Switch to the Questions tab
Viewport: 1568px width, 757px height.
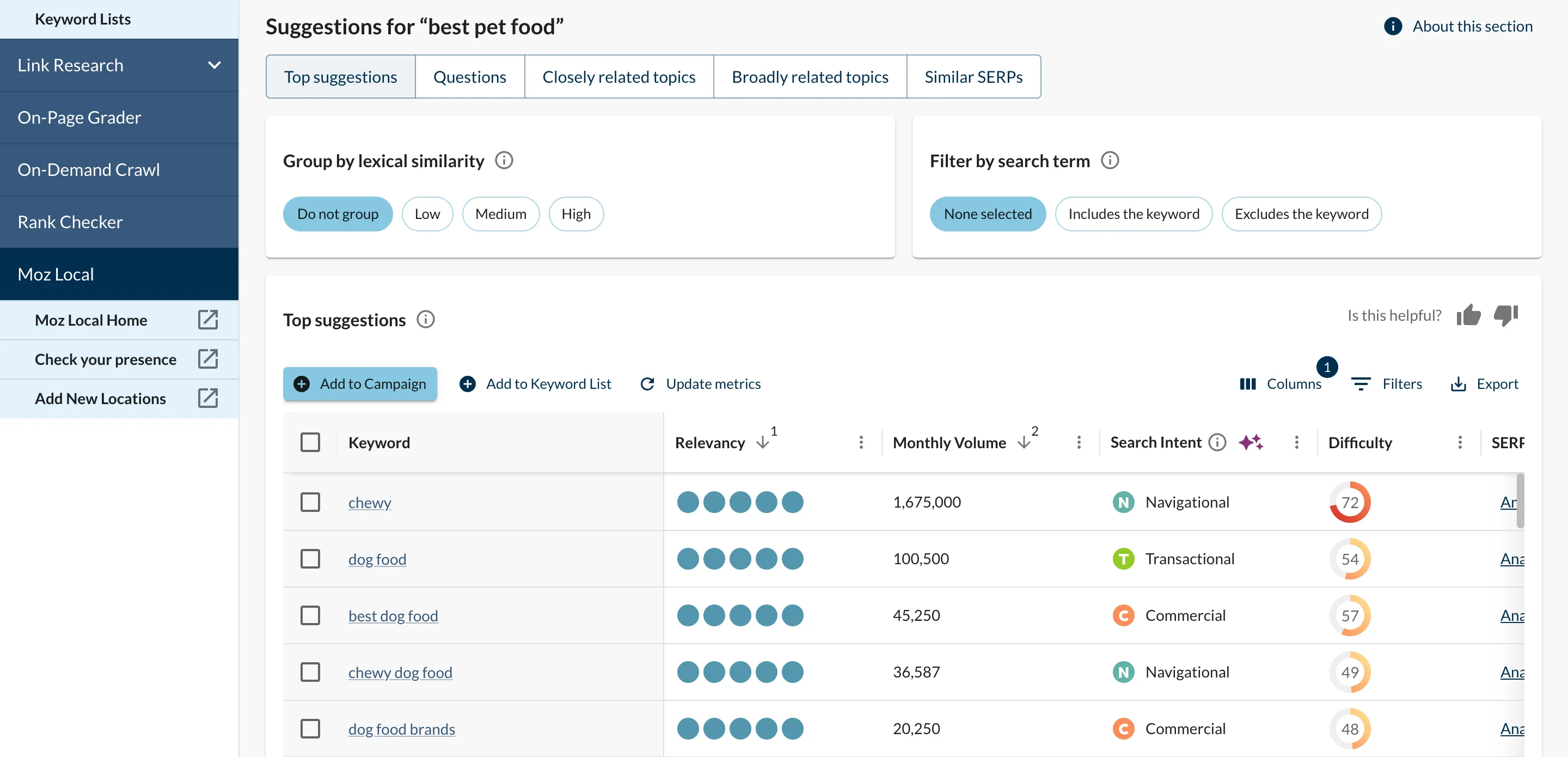pos(469,77)
